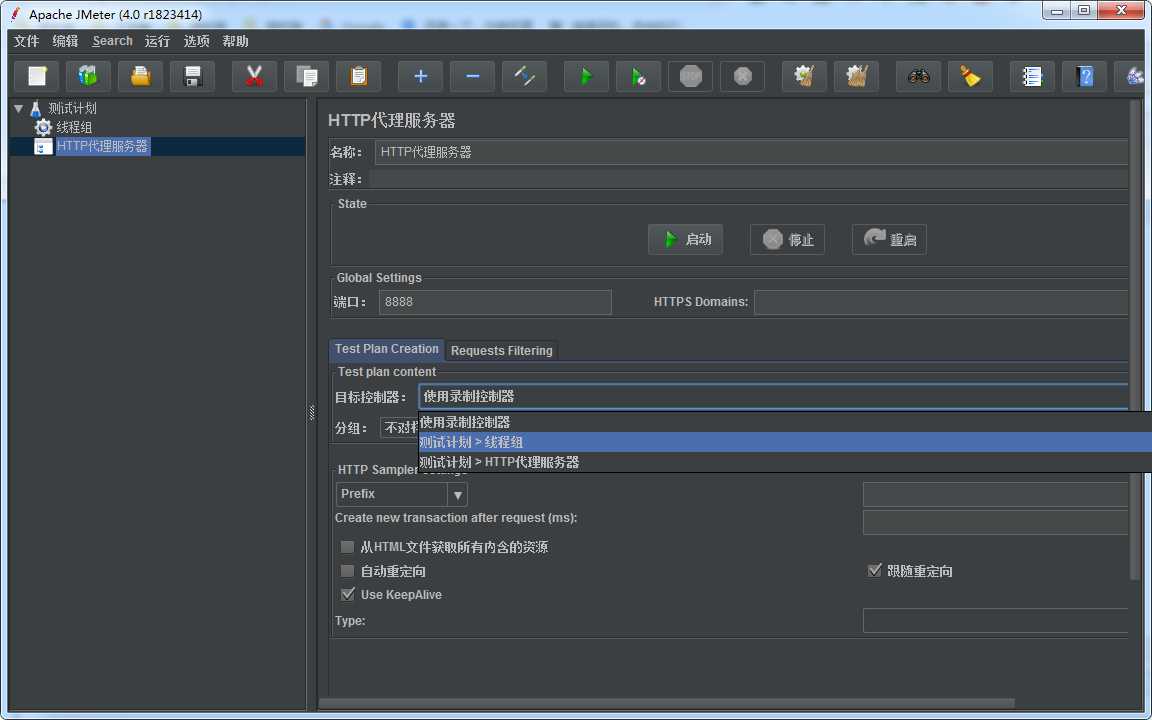Image resolution: width=1152 pixels, height=720 pixels.
Task: Click the 重启 restart proxy button
Action: point(889,240)
